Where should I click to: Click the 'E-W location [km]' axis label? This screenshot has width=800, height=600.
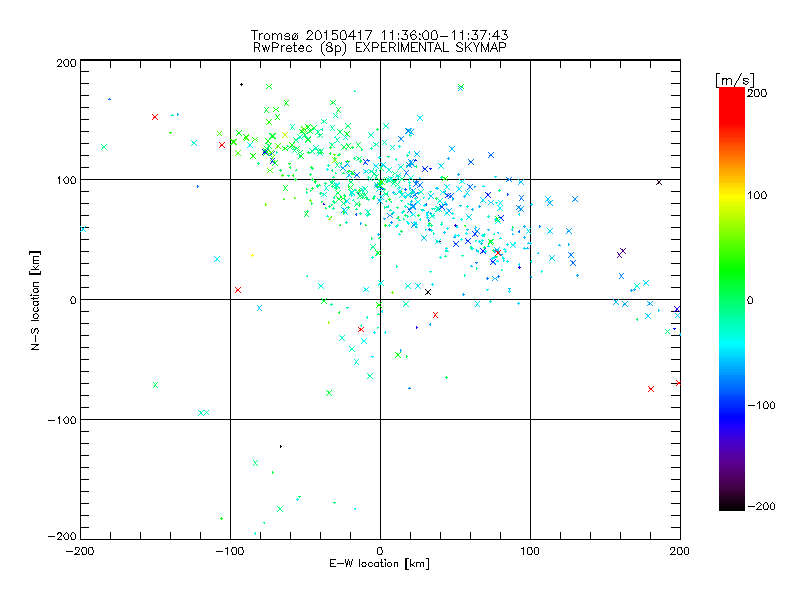point(379,564)
